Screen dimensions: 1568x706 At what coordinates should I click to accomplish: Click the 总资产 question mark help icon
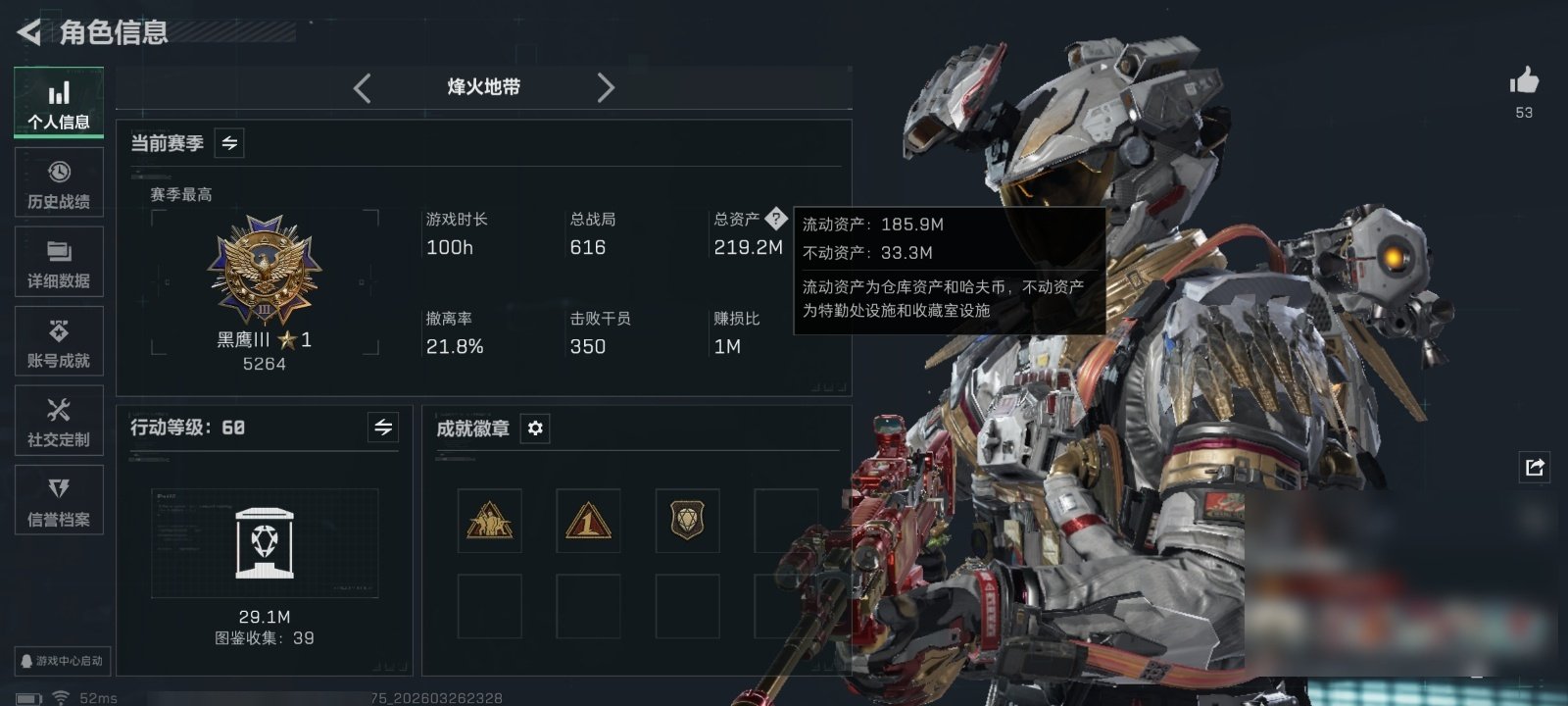pyautogui.click(x=775, y=219)
